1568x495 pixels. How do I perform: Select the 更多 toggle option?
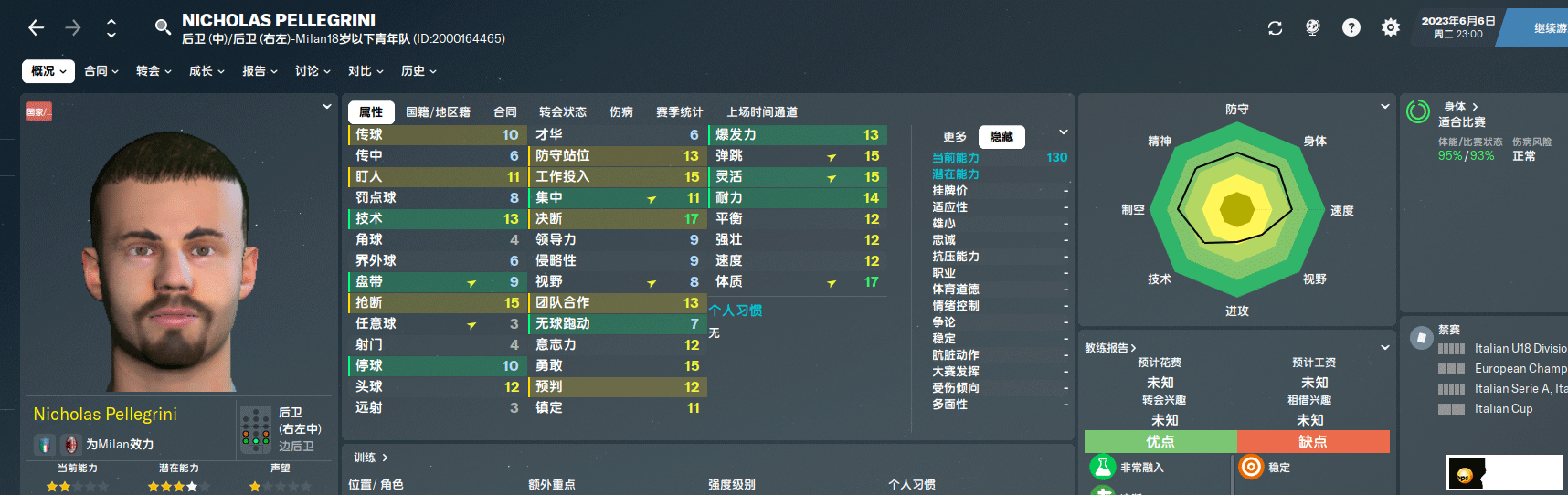955,136
